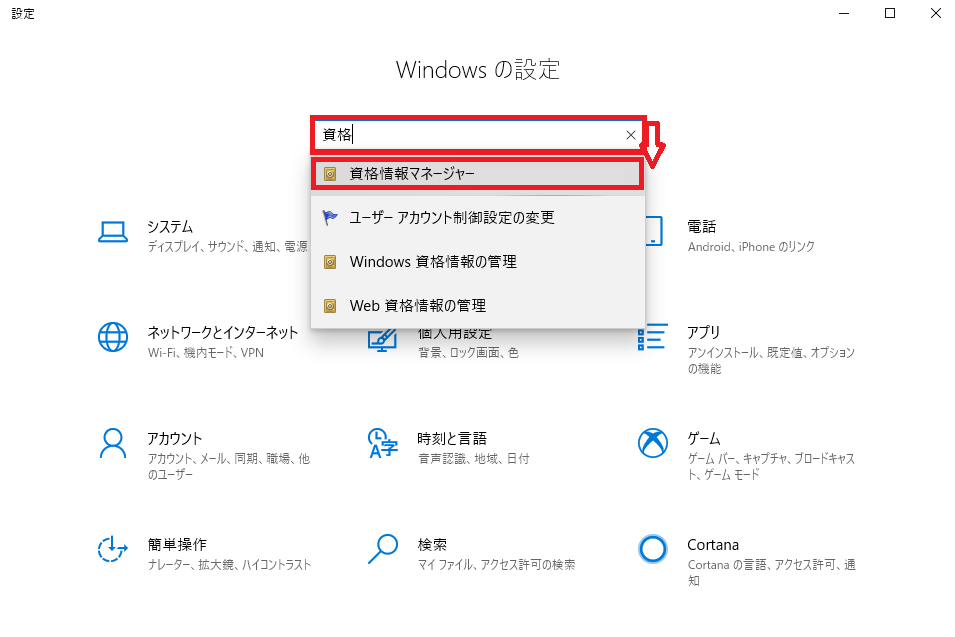Click the Wi-Fi、機内モード、VPN description
The height and width of the screenshot is (637, 955).
coord(206,353)
